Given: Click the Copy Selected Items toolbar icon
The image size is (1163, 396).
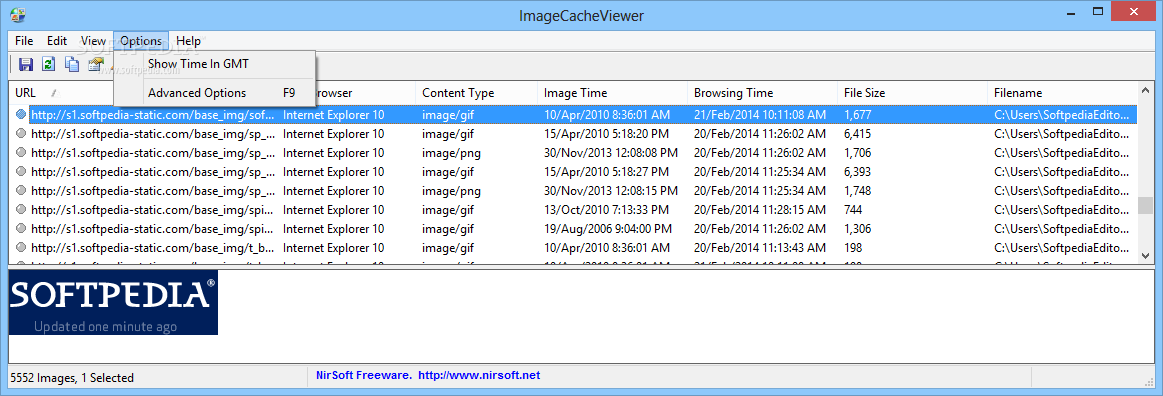Looking at the screenshot, I should [72, 65].
